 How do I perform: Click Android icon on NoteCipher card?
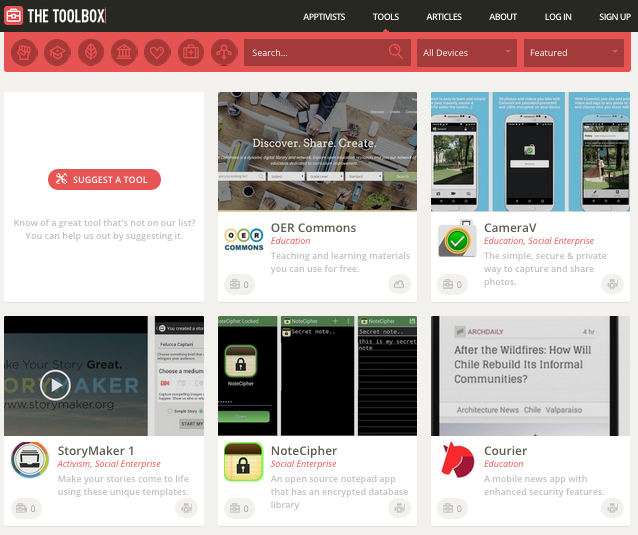[x=399, y=508]
